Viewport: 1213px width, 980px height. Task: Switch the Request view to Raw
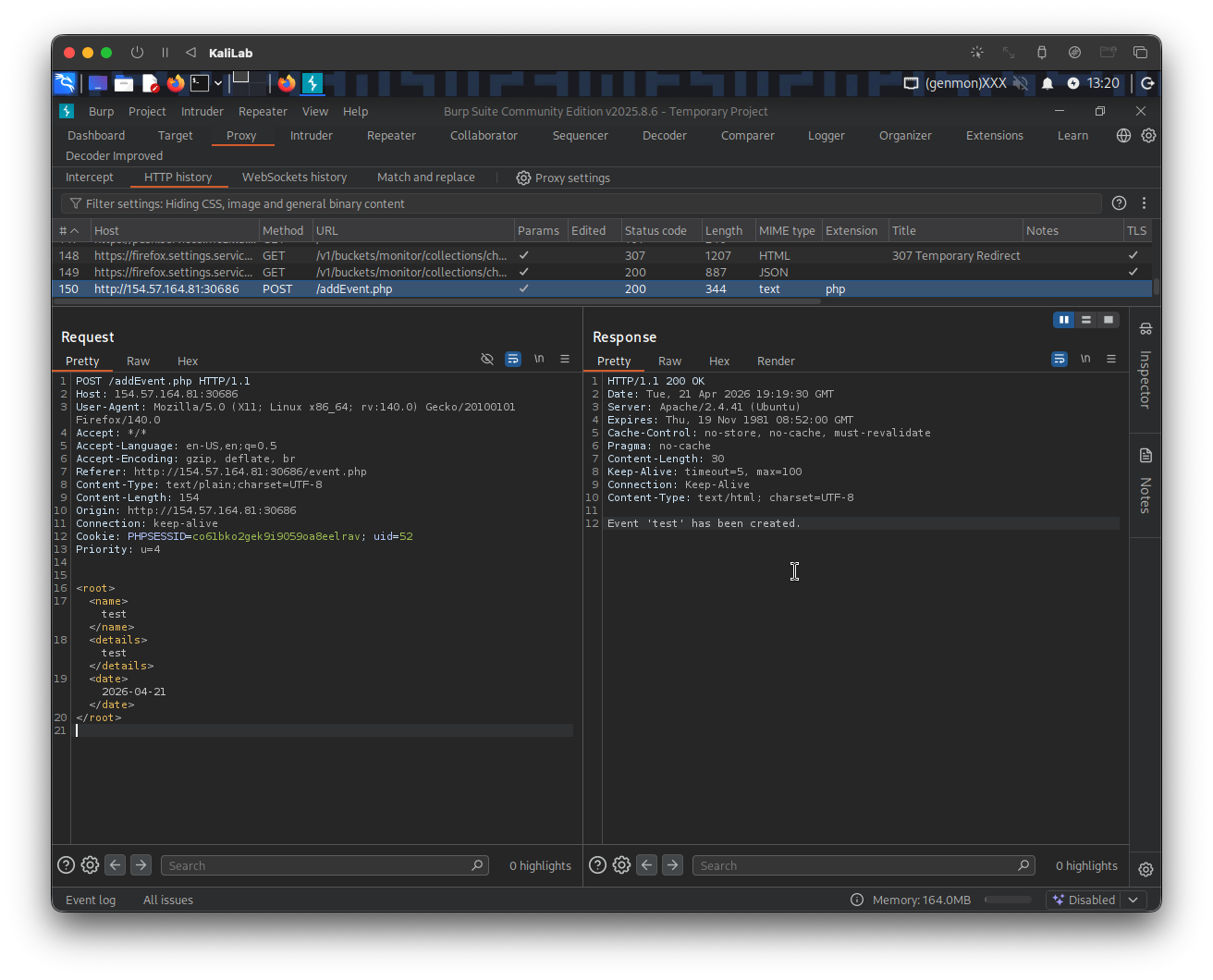tap(138, 361)
